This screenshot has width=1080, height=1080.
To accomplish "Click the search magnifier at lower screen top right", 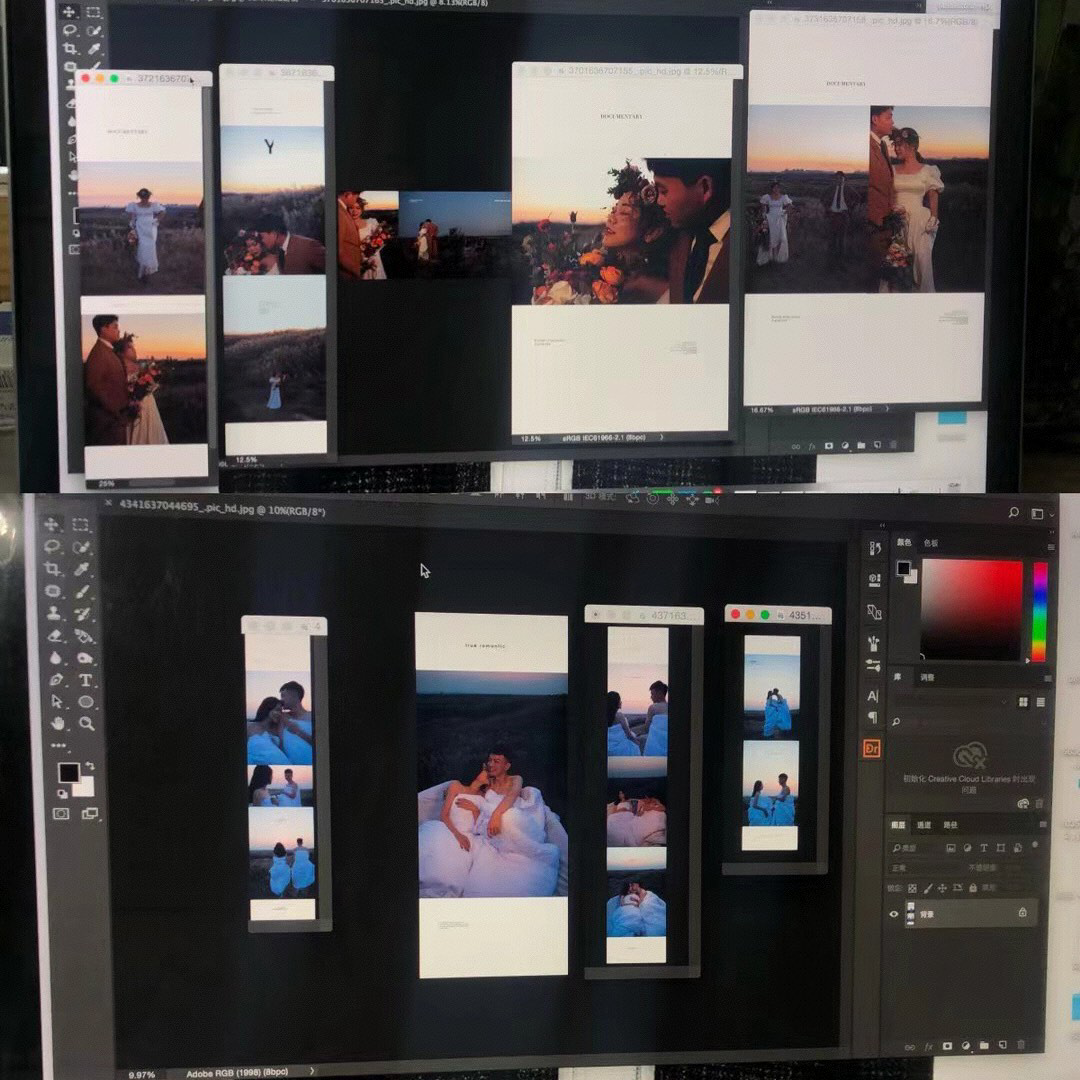I will (x=1014, y=512).
